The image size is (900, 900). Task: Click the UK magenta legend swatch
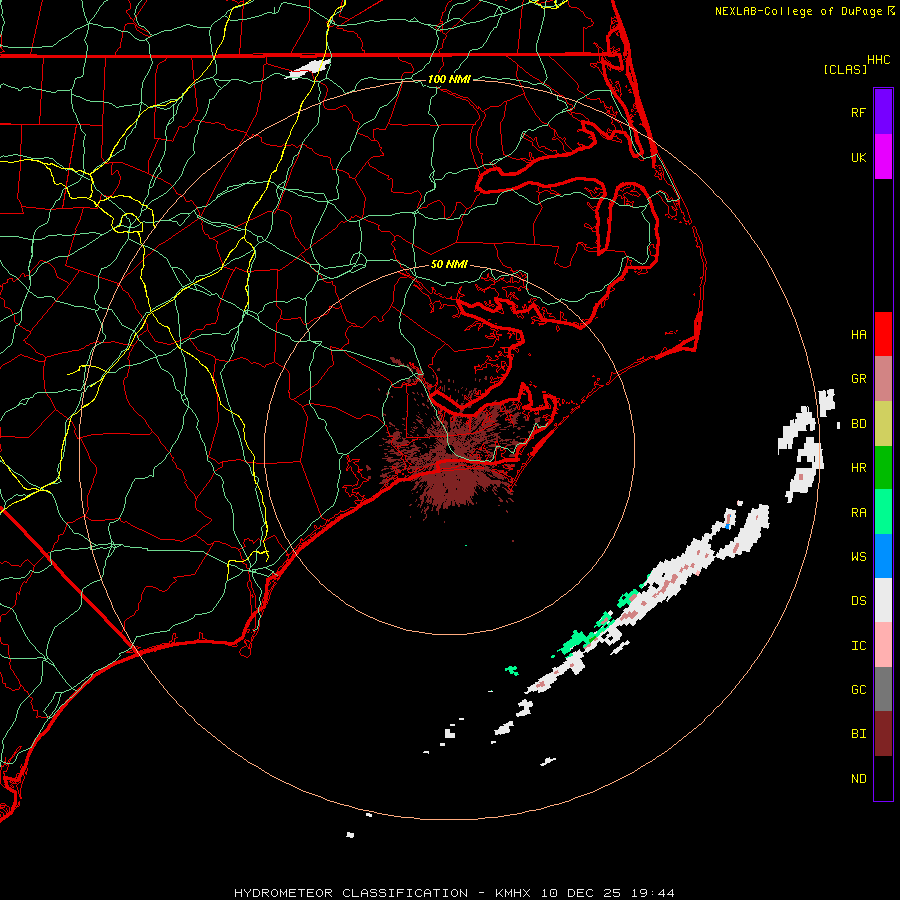(883, 157)
